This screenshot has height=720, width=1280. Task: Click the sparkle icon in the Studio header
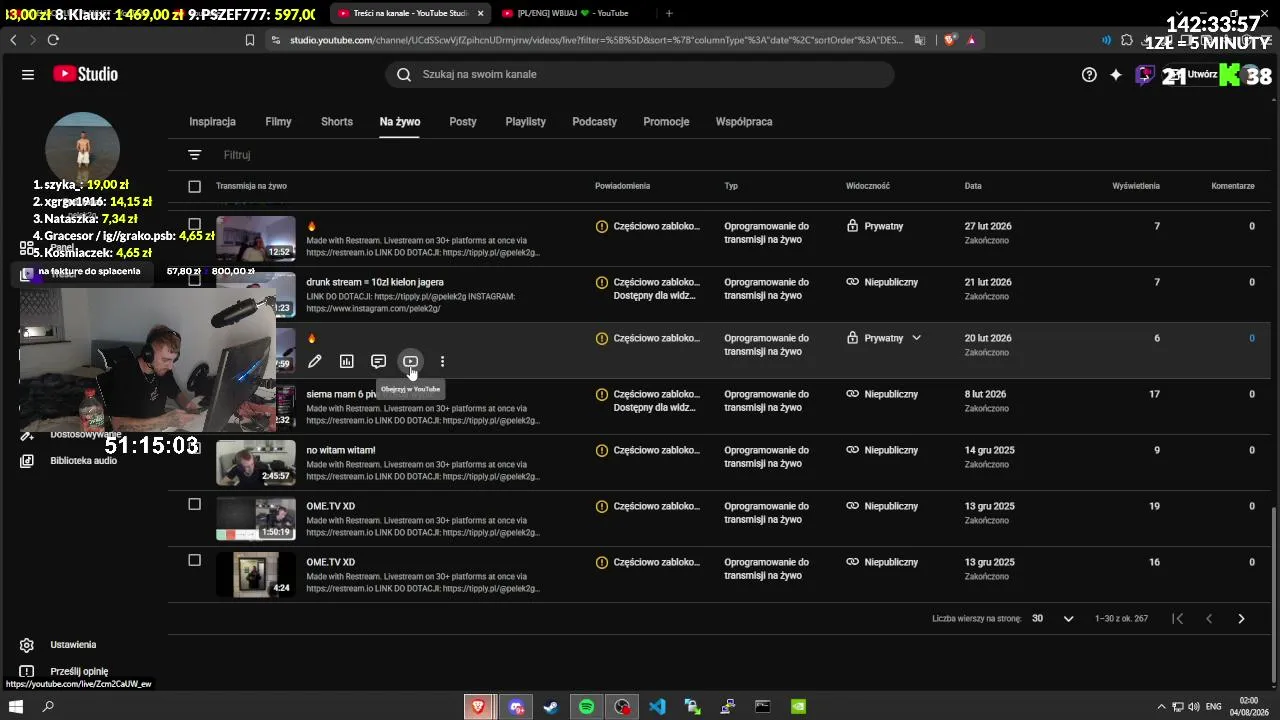(1116, 74)
